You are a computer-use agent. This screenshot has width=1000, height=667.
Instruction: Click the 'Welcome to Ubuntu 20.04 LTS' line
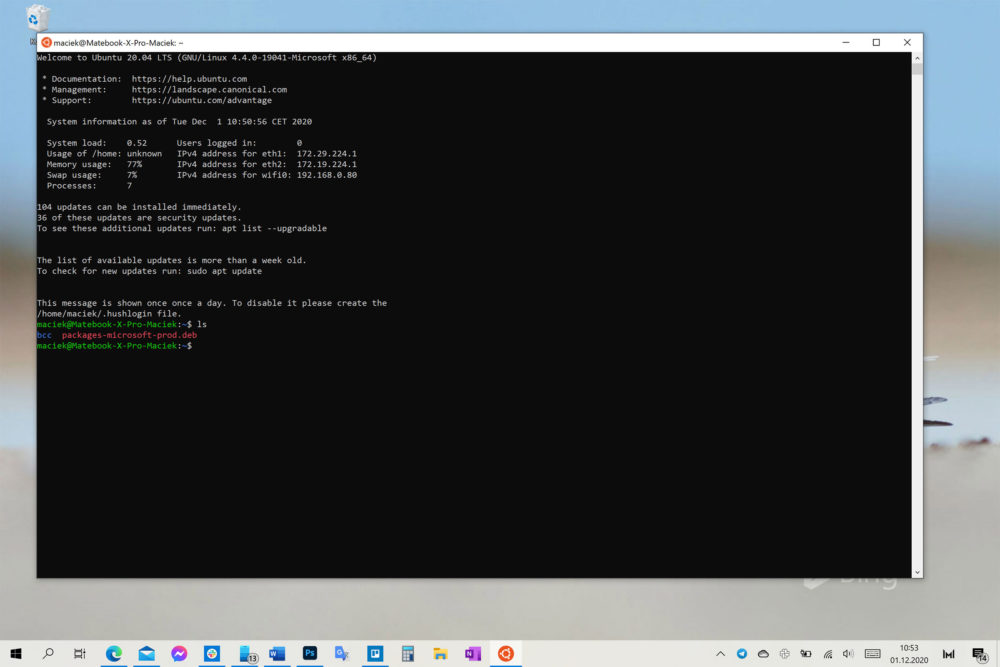207,58
